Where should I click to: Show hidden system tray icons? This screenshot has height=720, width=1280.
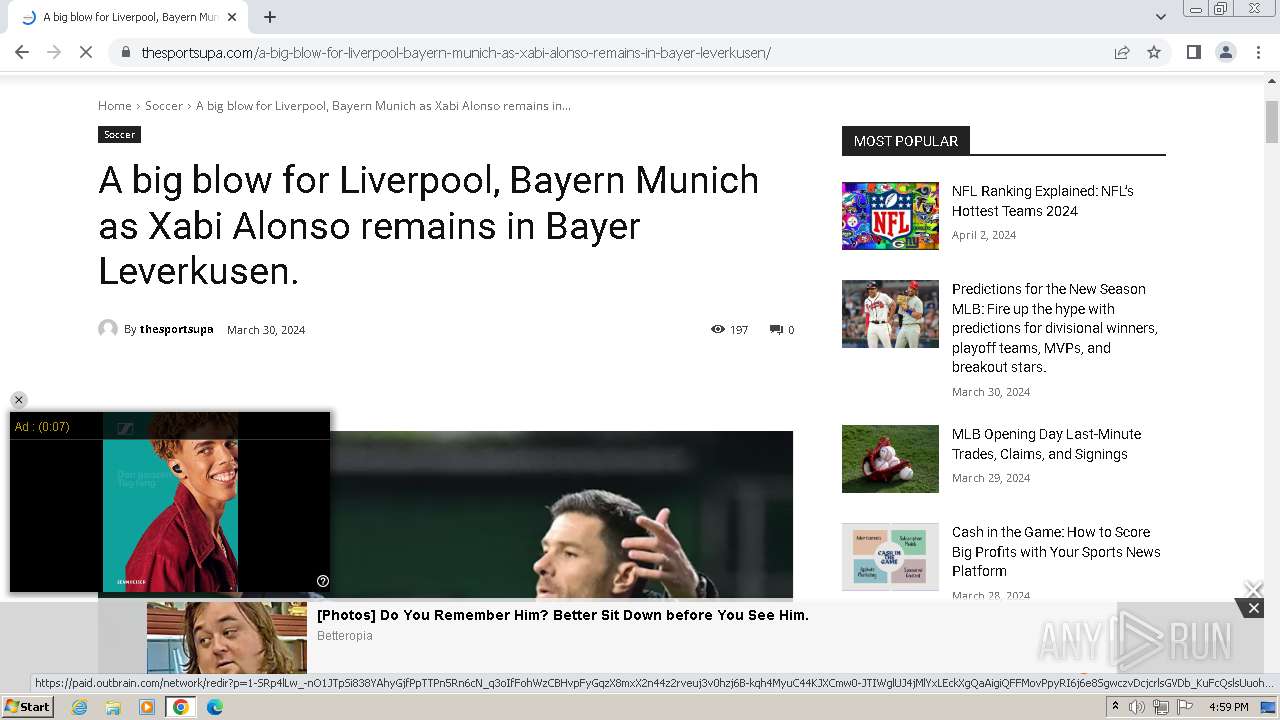[x=1116, y=707]
